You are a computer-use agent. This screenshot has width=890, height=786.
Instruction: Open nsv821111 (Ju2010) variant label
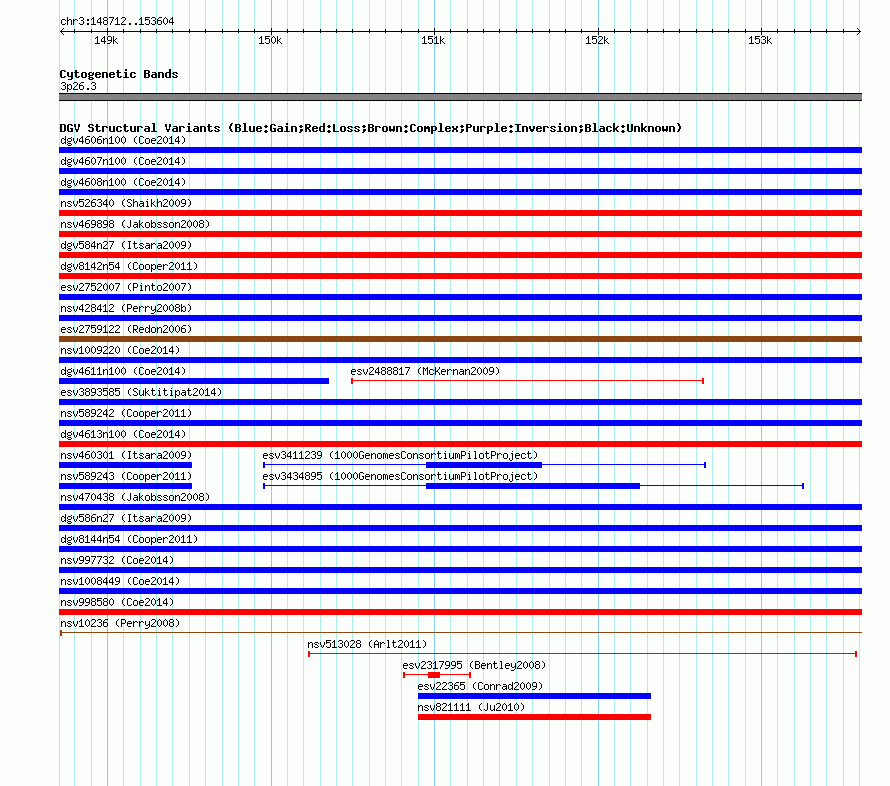coord(471,707)
